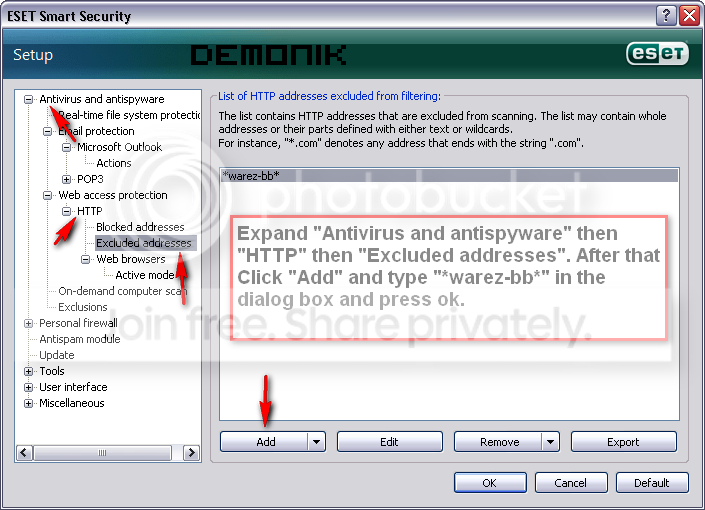
Task: Select Email protection tree item
Action: pos(96,131)
